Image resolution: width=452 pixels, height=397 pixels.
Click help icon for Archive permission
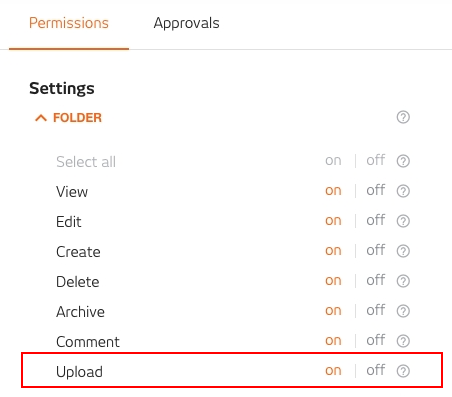[x=403, y=311]
